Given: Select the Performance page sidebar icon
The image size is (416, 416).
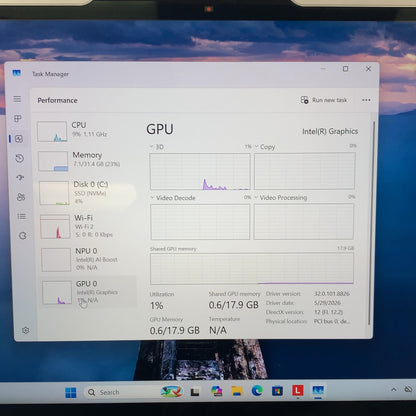Looking at the screenshot, I should [19, 139].
